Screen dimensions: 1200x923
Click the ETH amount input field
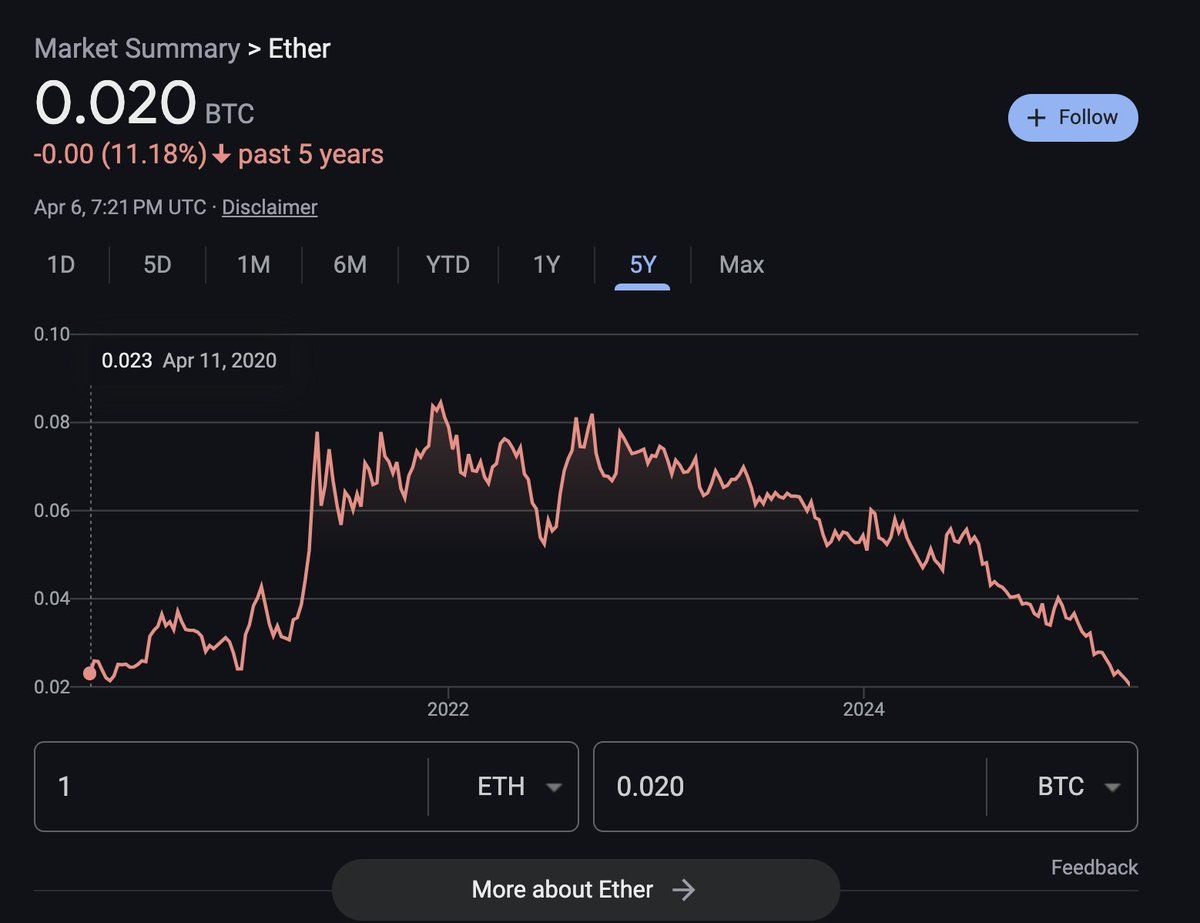coord(231,787)
